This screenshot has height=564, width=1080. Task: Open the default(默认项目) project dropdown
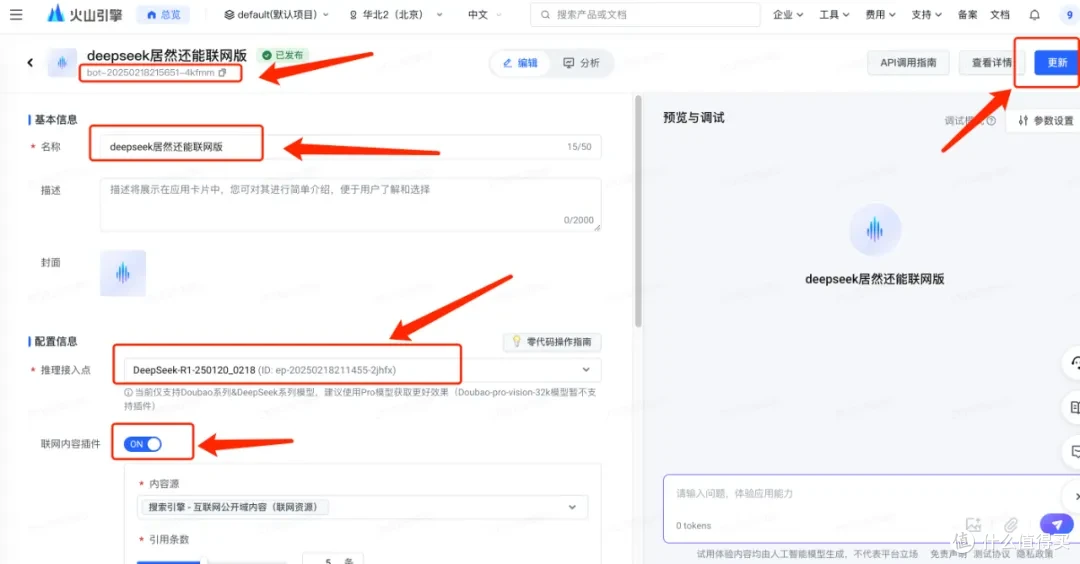(276, 14)
